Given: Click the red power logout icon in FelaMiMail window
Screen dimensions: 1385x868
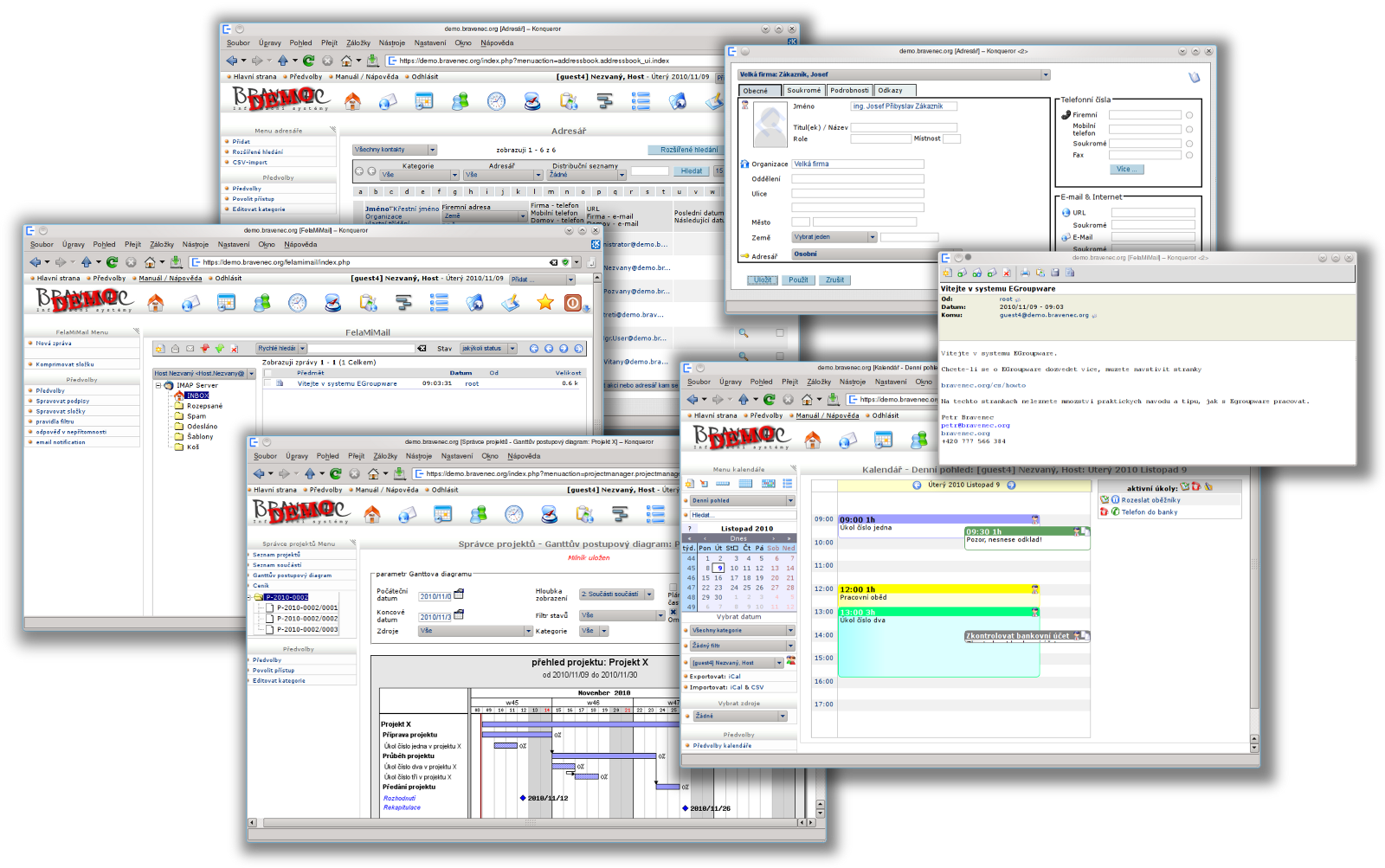Looking at the screenshot, I should pos(573,302).
